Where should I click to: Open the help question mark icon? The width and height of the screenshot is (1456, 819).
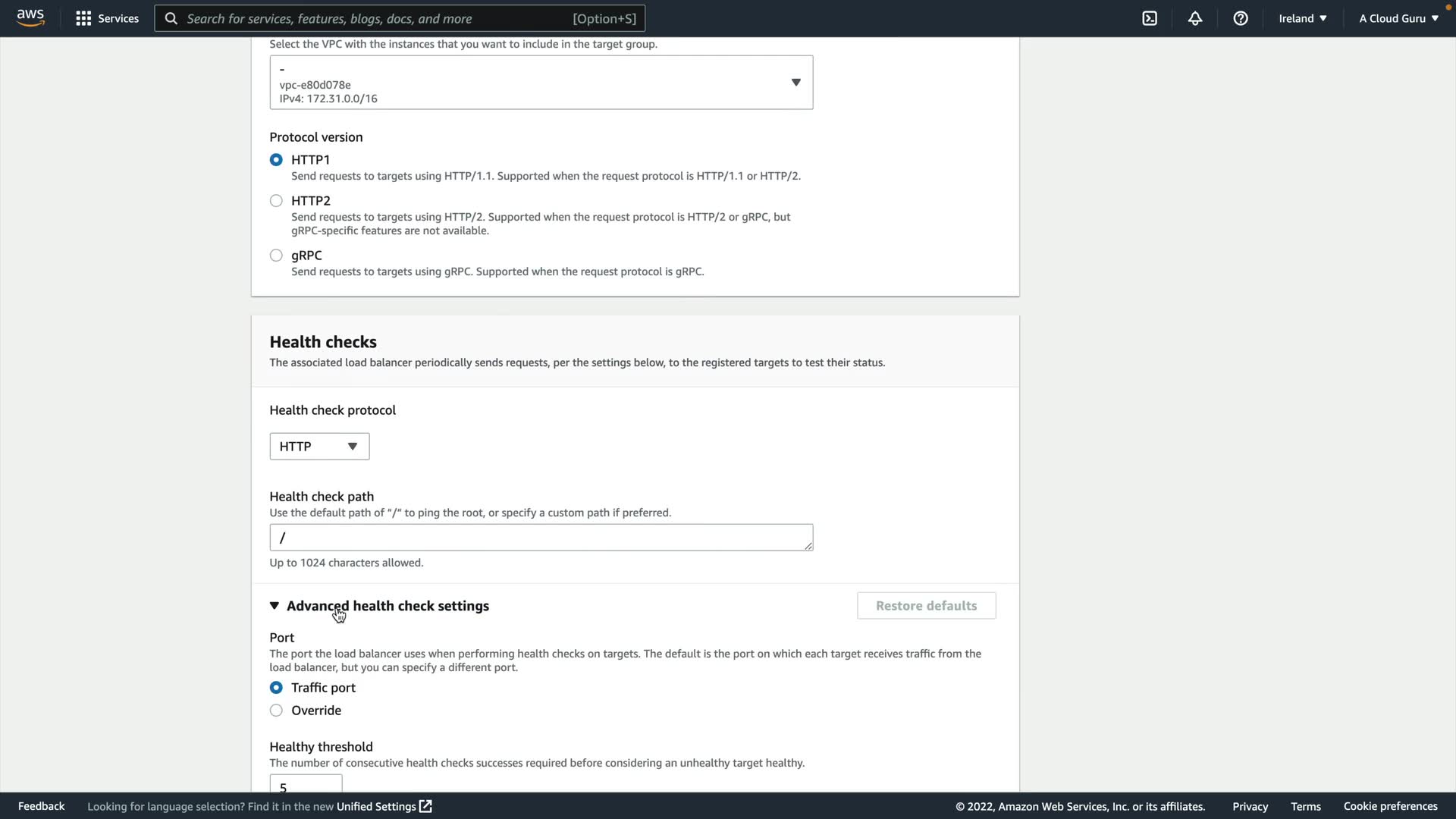point(1241,18)
